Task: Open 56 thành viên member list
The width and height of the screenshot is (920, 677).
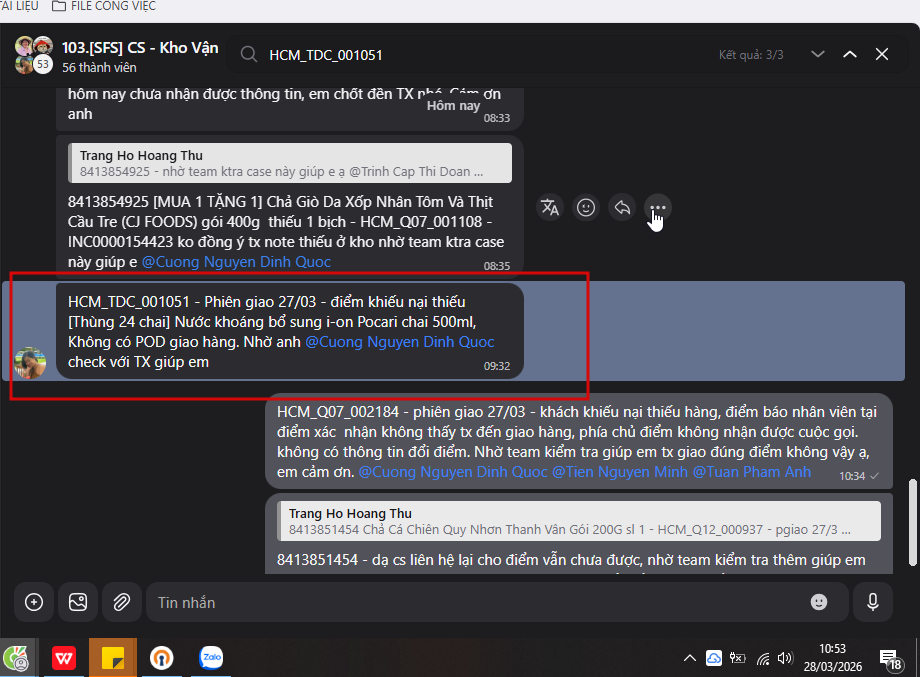Action: click(99, 67)
